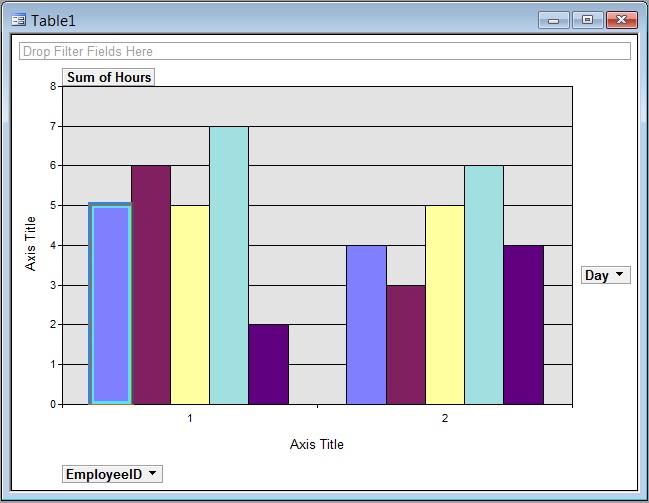Click employee 2's maroon bar at value 3
This screenshot has width=649, height=503.
click(406, 345)
